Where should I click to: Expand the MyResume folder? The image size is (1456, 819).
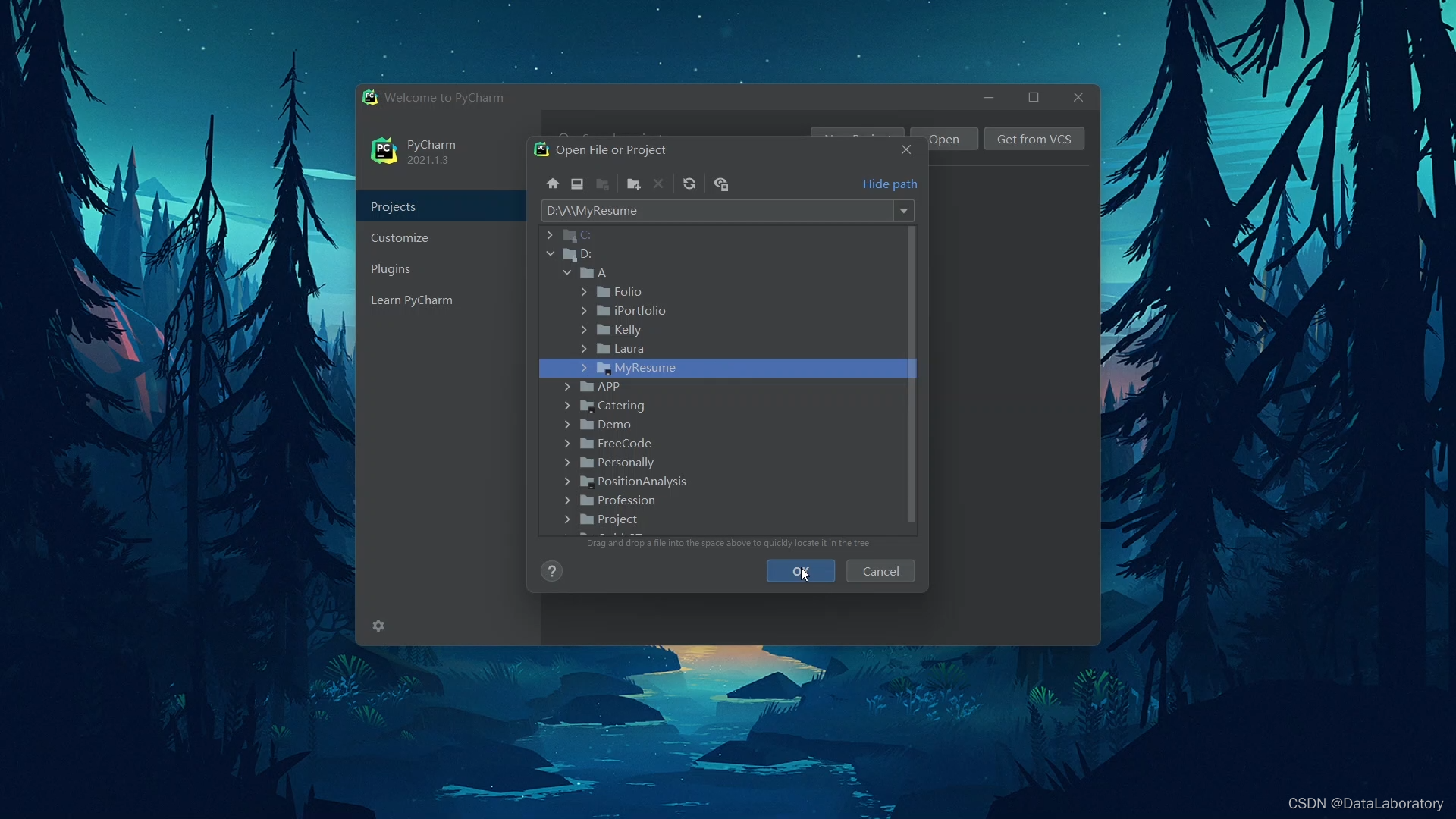pos(584,368)
